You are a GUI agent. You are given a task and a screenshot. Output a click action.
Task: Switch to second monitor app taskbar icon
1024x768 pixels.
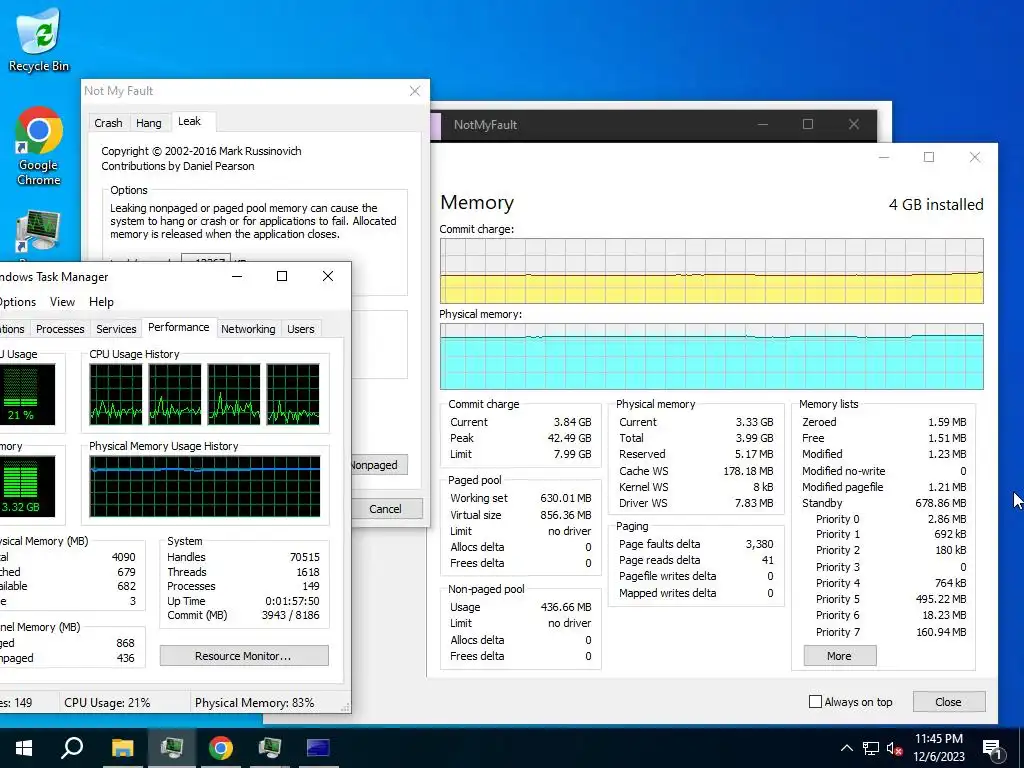coord(270,748)
